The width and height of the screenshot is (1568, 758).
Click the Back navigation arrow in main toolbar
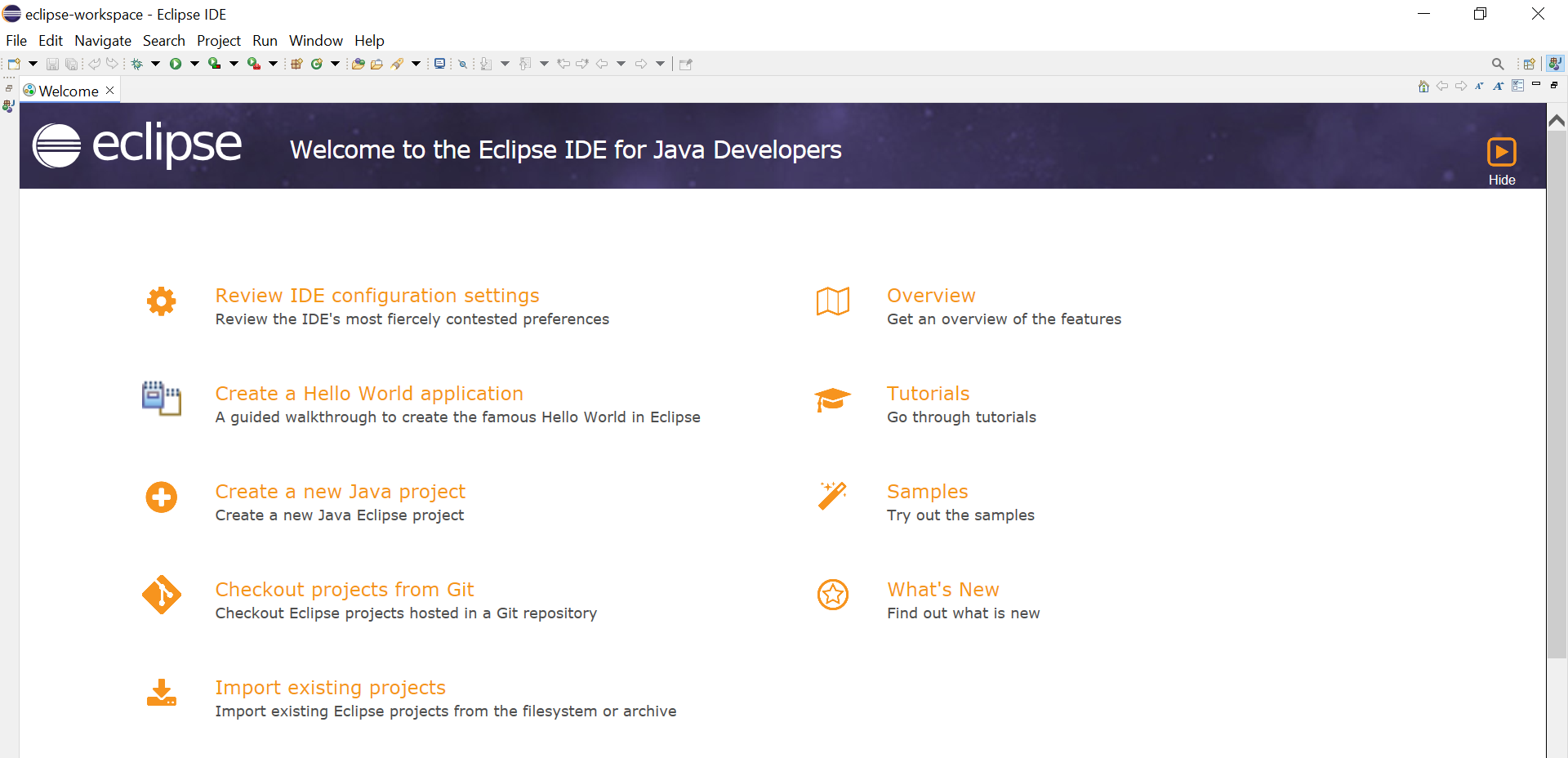(602, 64)
